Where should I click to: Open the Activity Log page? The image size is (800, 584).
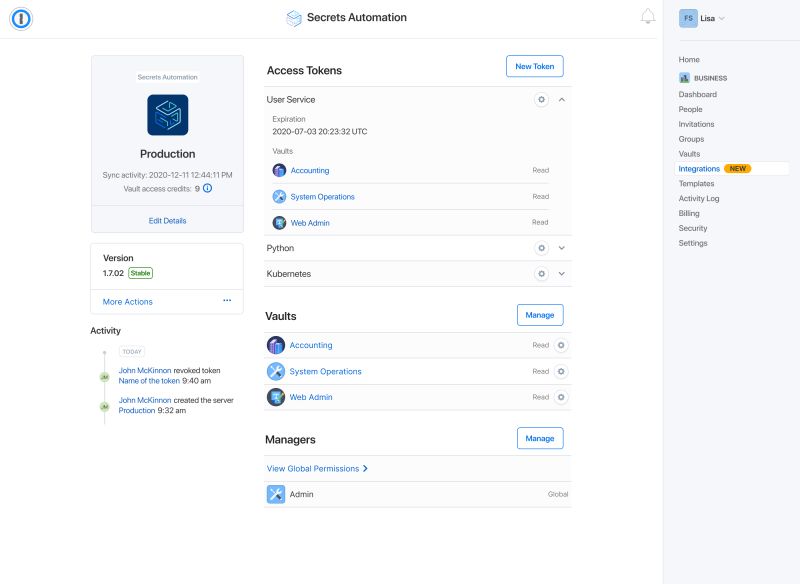tap(699, 198)
